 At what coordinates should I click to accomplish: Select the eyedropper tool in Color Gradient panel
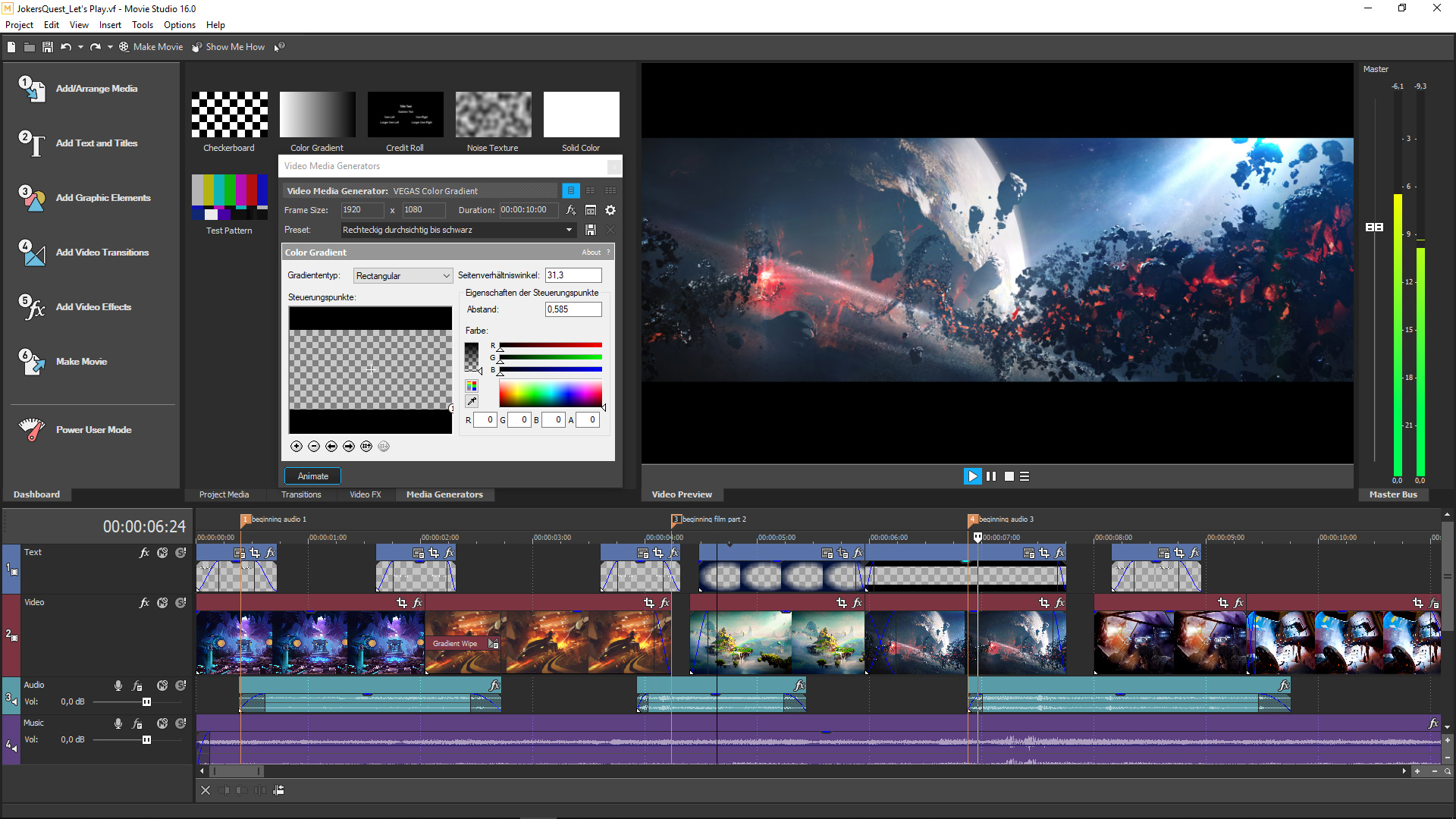471,401
